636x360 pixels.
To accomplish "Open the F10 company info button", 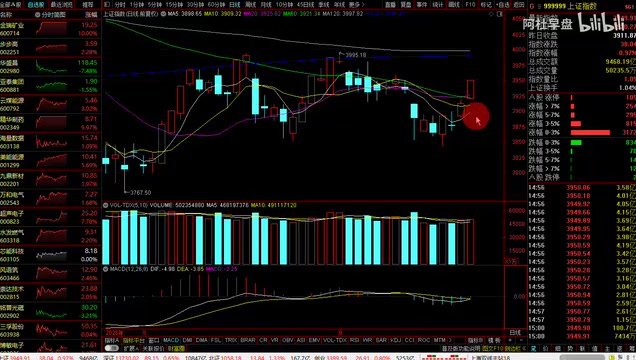I will [x=470, y=4].
